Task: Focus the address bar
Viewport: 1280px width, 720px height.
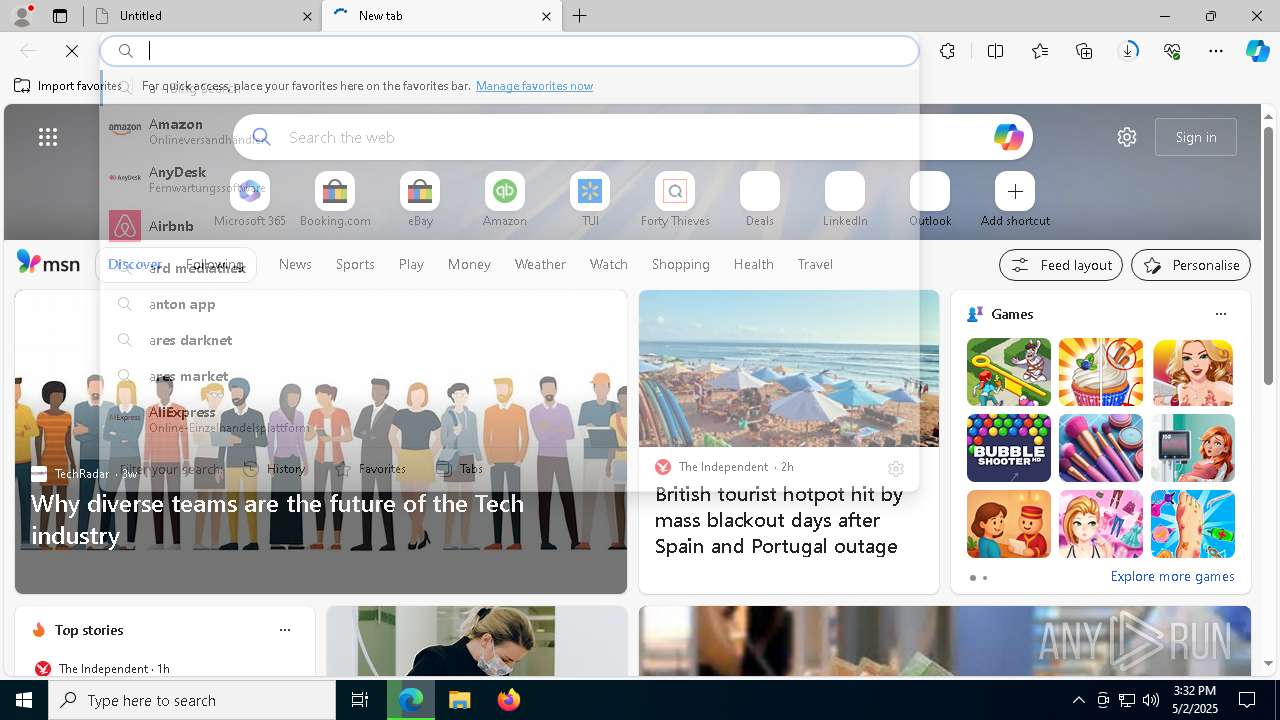Action: pyautogui.click(x=510, y=51)
